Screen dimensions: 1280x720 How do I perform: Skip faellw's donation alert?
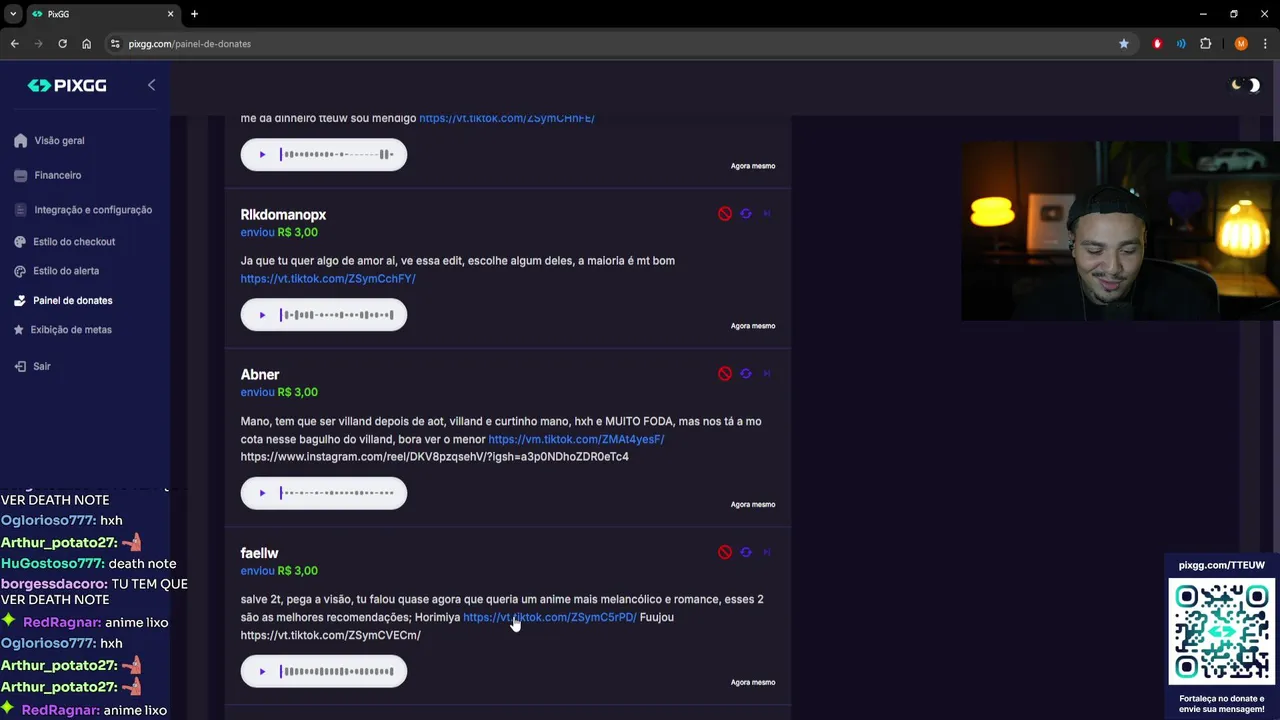(x=767, y=552)
